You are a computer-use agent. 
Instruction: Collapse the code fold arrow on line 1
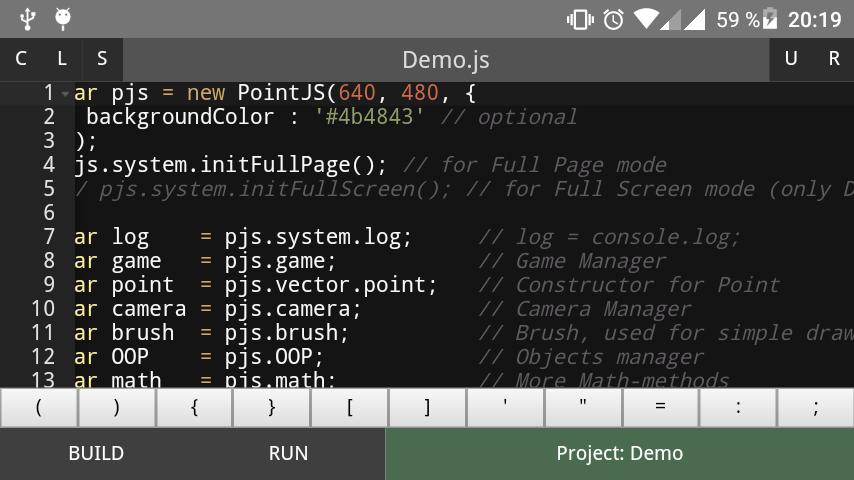coord(65,94)
